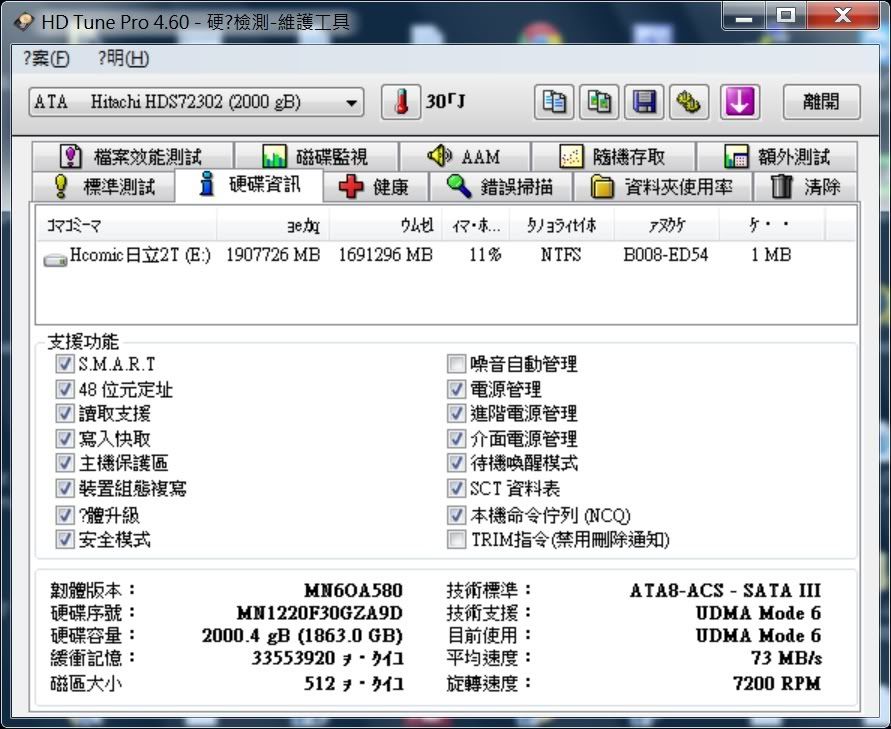Click the first partition list column header
This screenshot has height=729, width=891.
pos(127,226)
